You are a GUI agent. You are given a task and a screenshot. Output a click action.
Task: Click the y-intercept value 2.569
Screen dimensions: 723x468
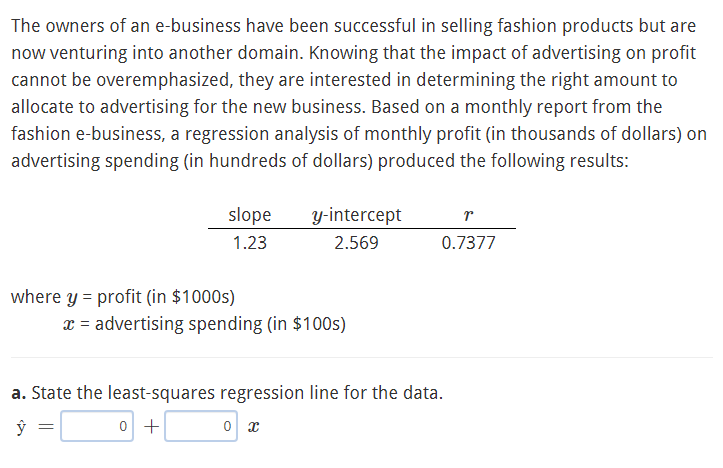pos(356,243)
